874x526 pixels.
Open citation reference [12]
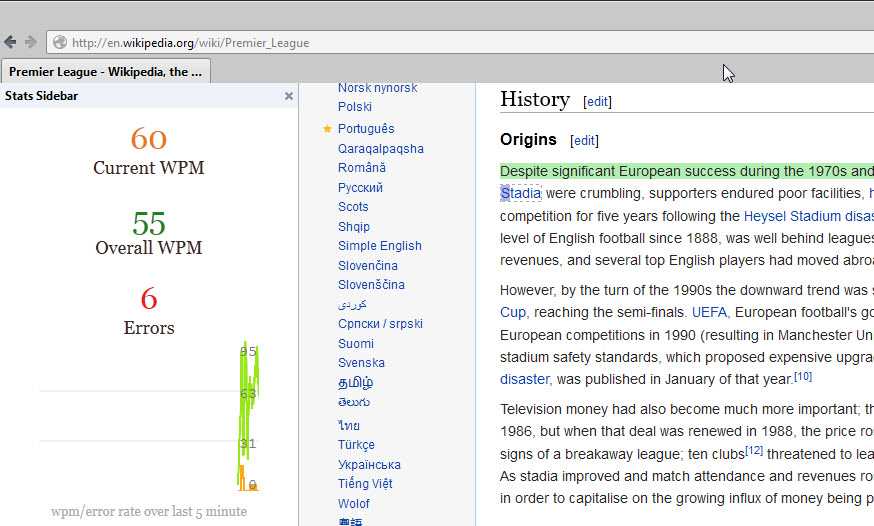click(x=754, y=450)
